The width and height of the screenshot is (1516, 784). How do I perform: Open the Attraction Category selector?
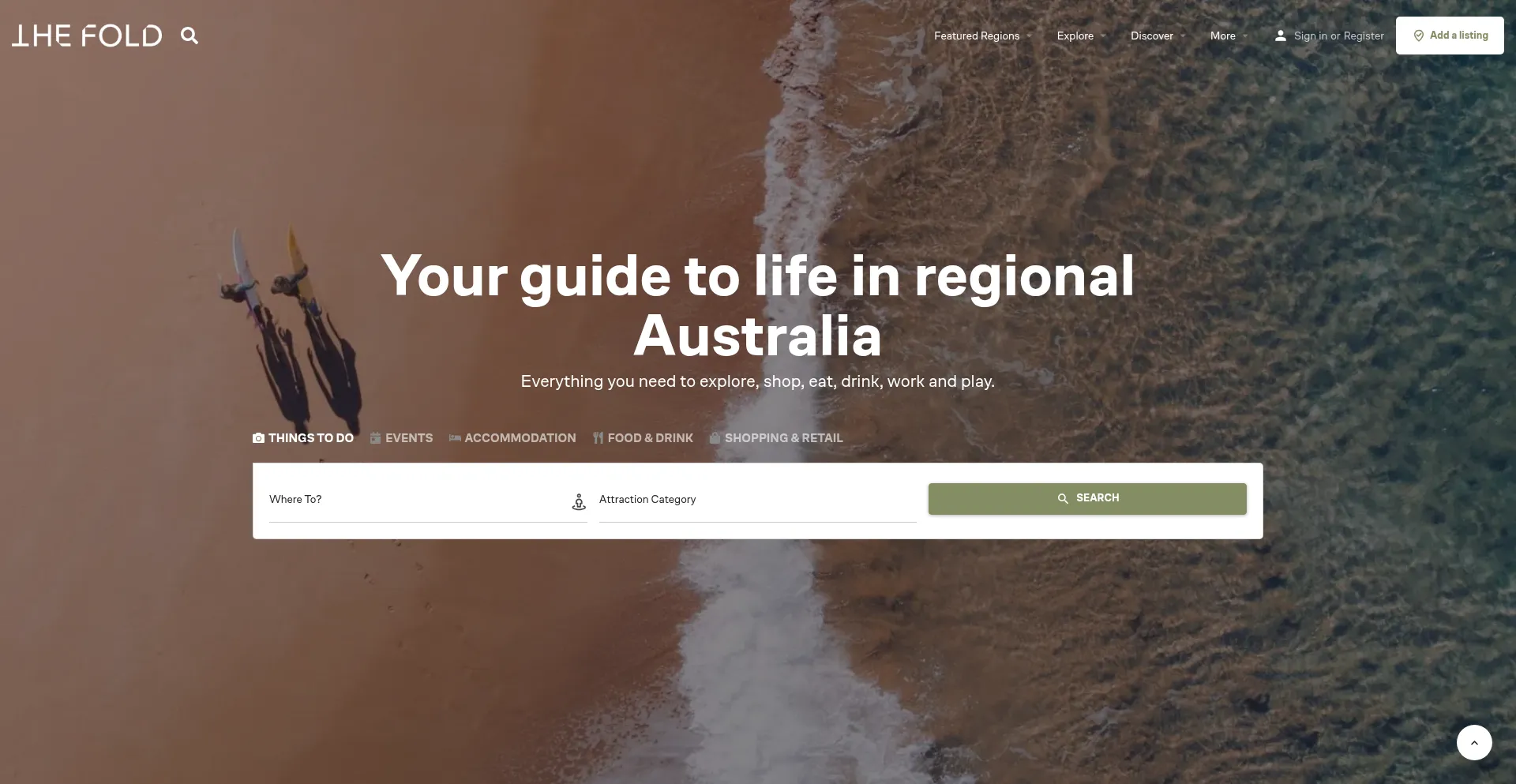(757, 501)
